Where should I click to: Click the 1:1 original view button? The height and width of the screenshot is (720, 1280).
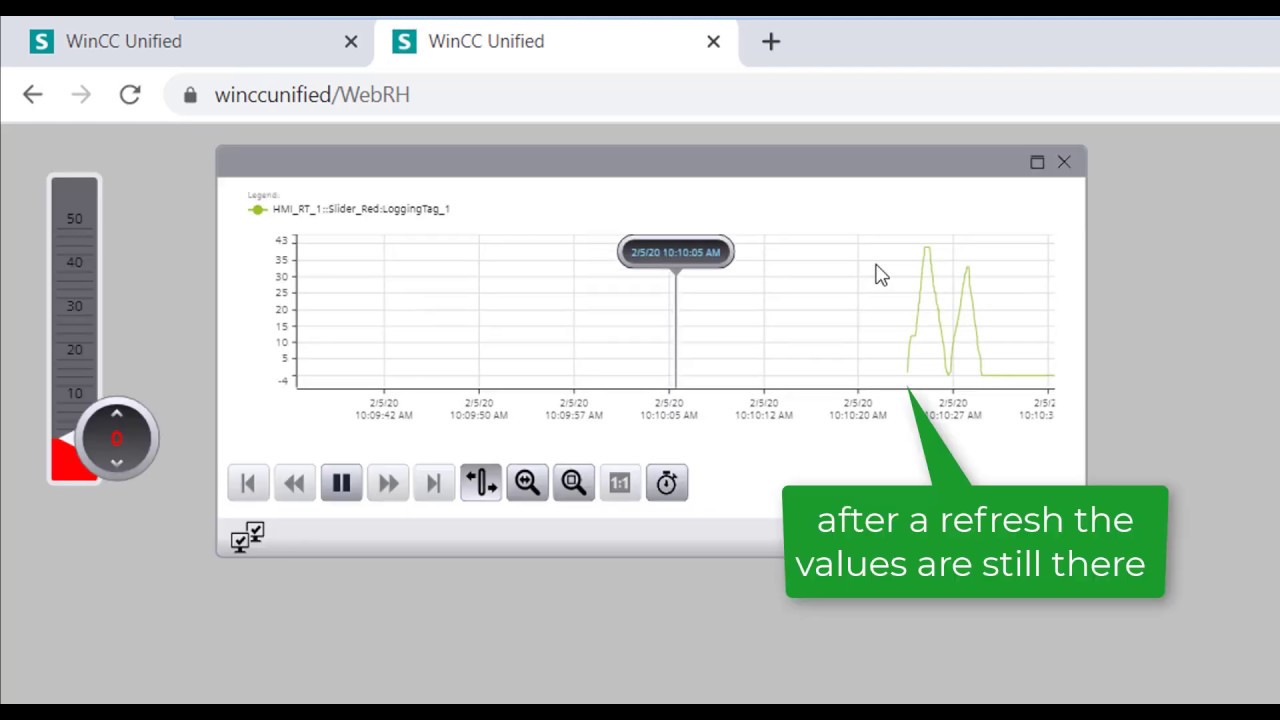tap(620, 483)
